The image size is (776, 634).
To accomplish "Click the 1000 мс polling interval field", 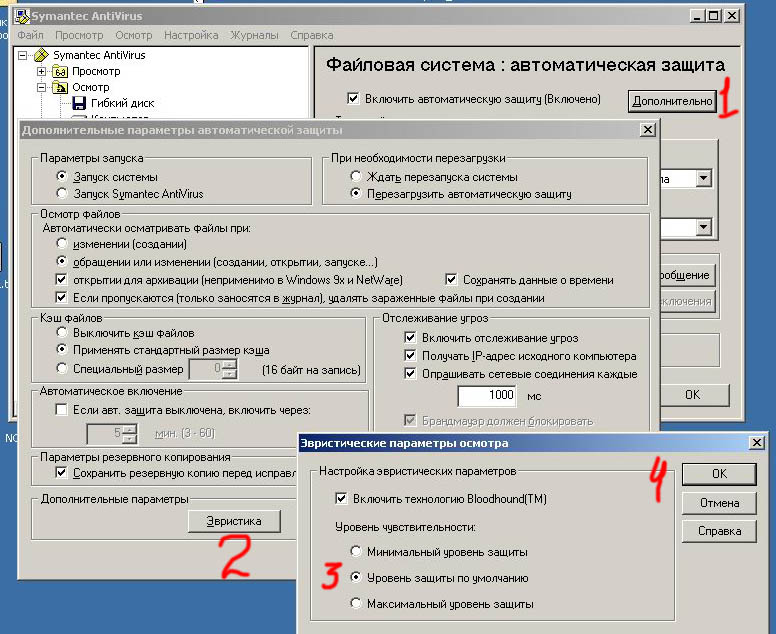I will point(487,395).
